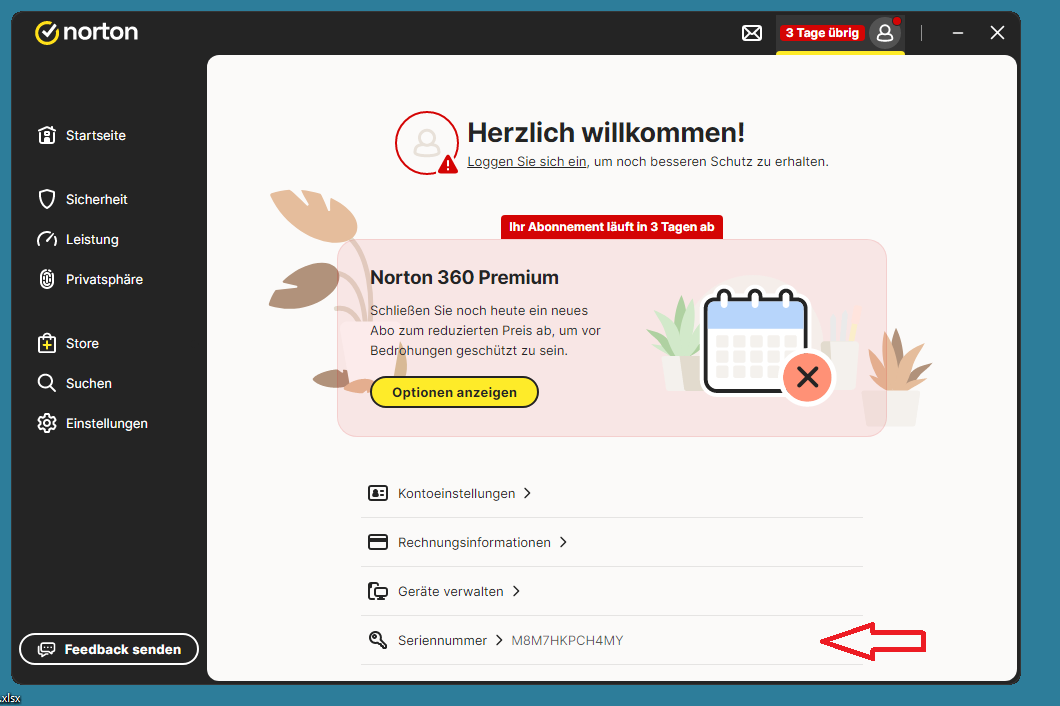Image resolution: width=1060 pixels, height=706 pixels.
Task: Open the Sicherheit shield icon
Action: point(47,199)
